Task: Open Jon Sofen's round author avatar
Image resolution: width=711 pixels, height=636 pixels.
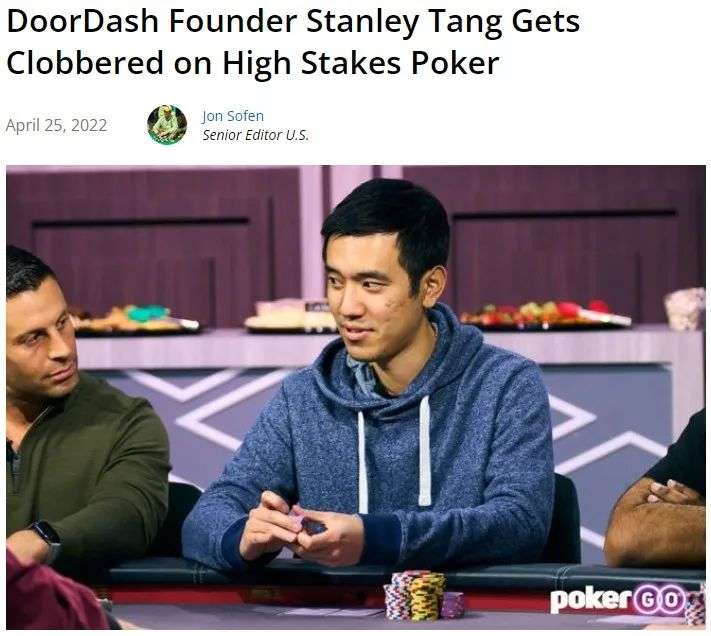Action: [167, 125]
